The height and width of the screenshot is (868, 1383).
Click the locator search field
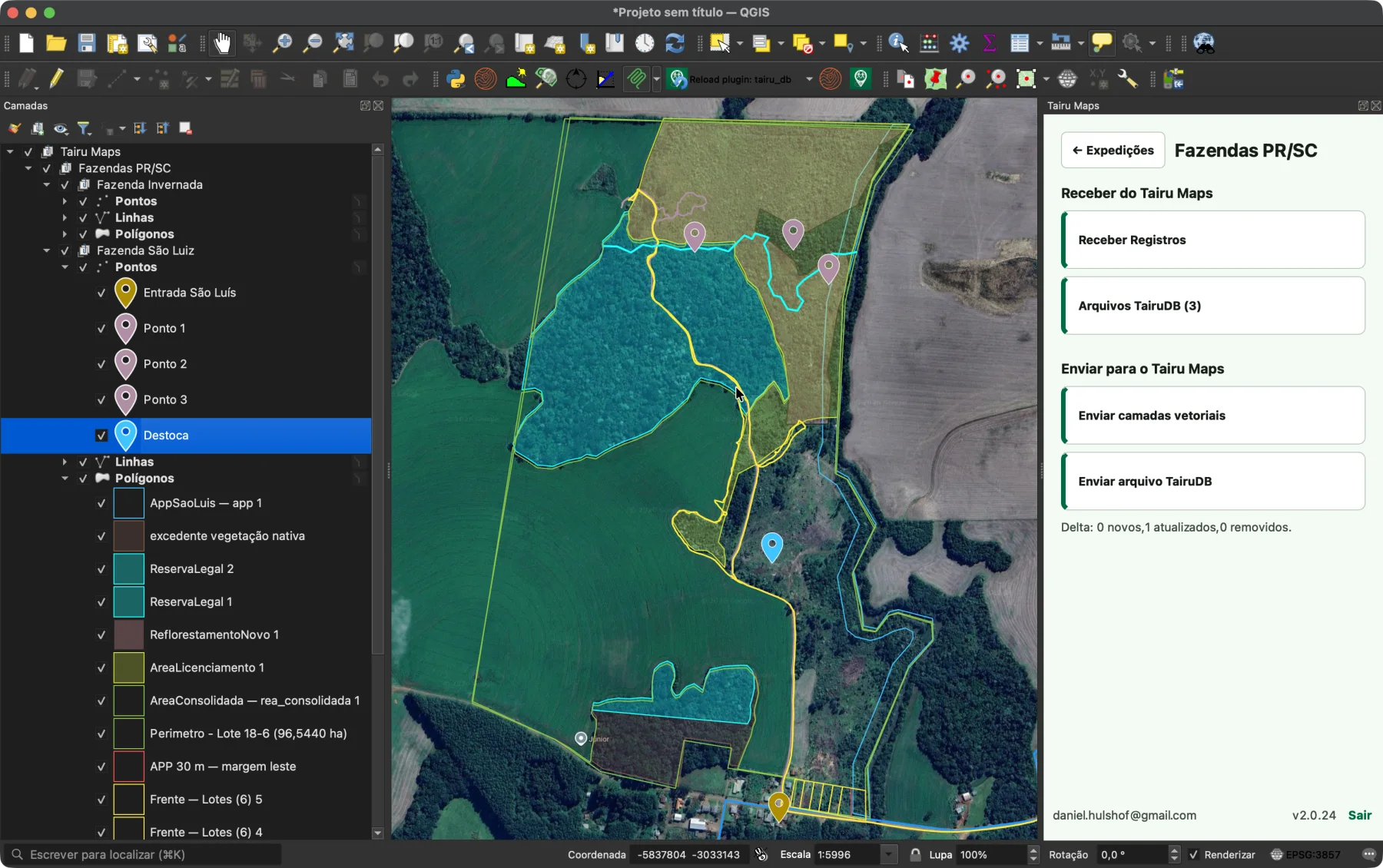pyautogui.click(x=144, y=854)
